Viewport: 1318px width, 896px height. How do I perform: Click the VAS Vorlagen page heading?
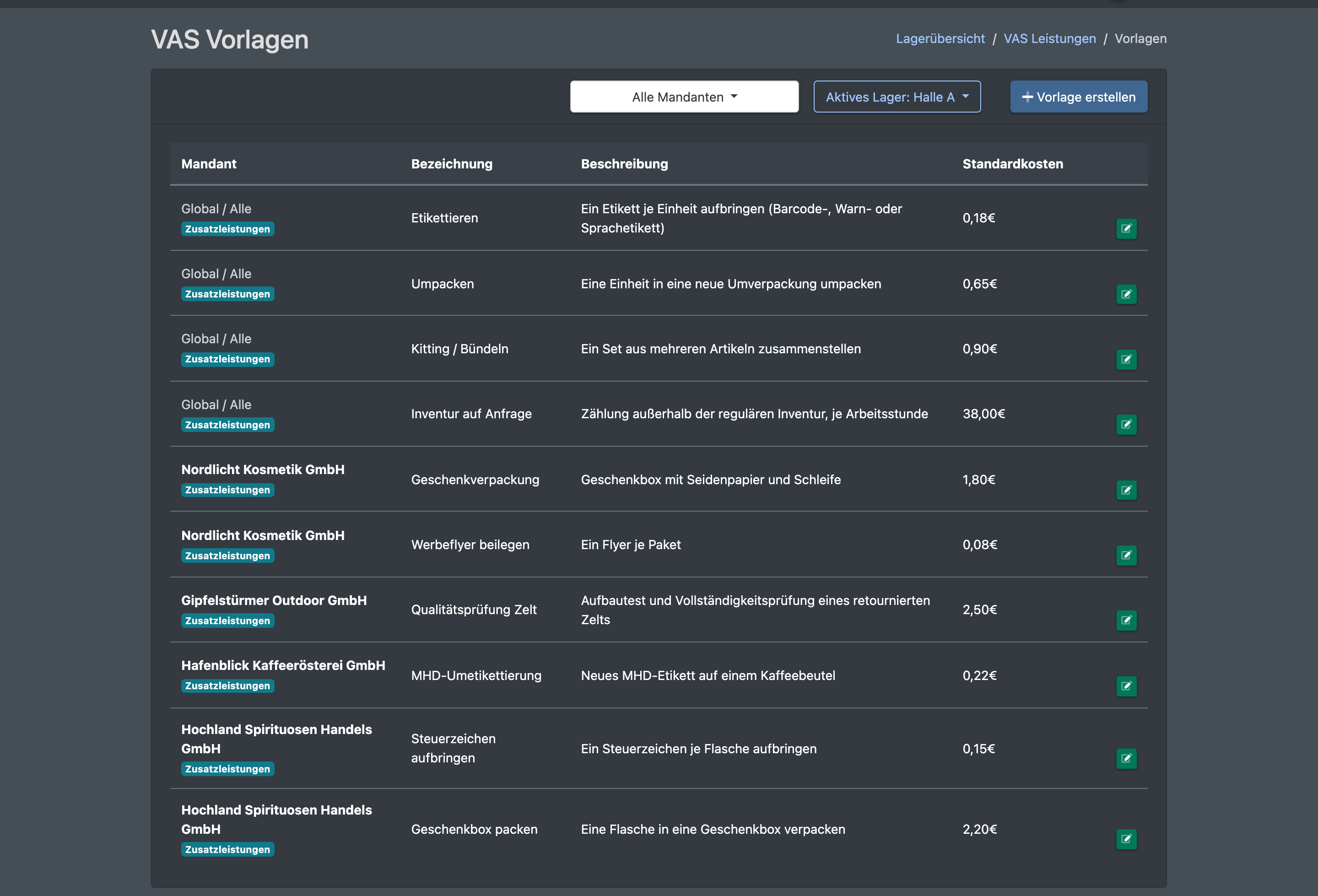(x=230, y=40)
